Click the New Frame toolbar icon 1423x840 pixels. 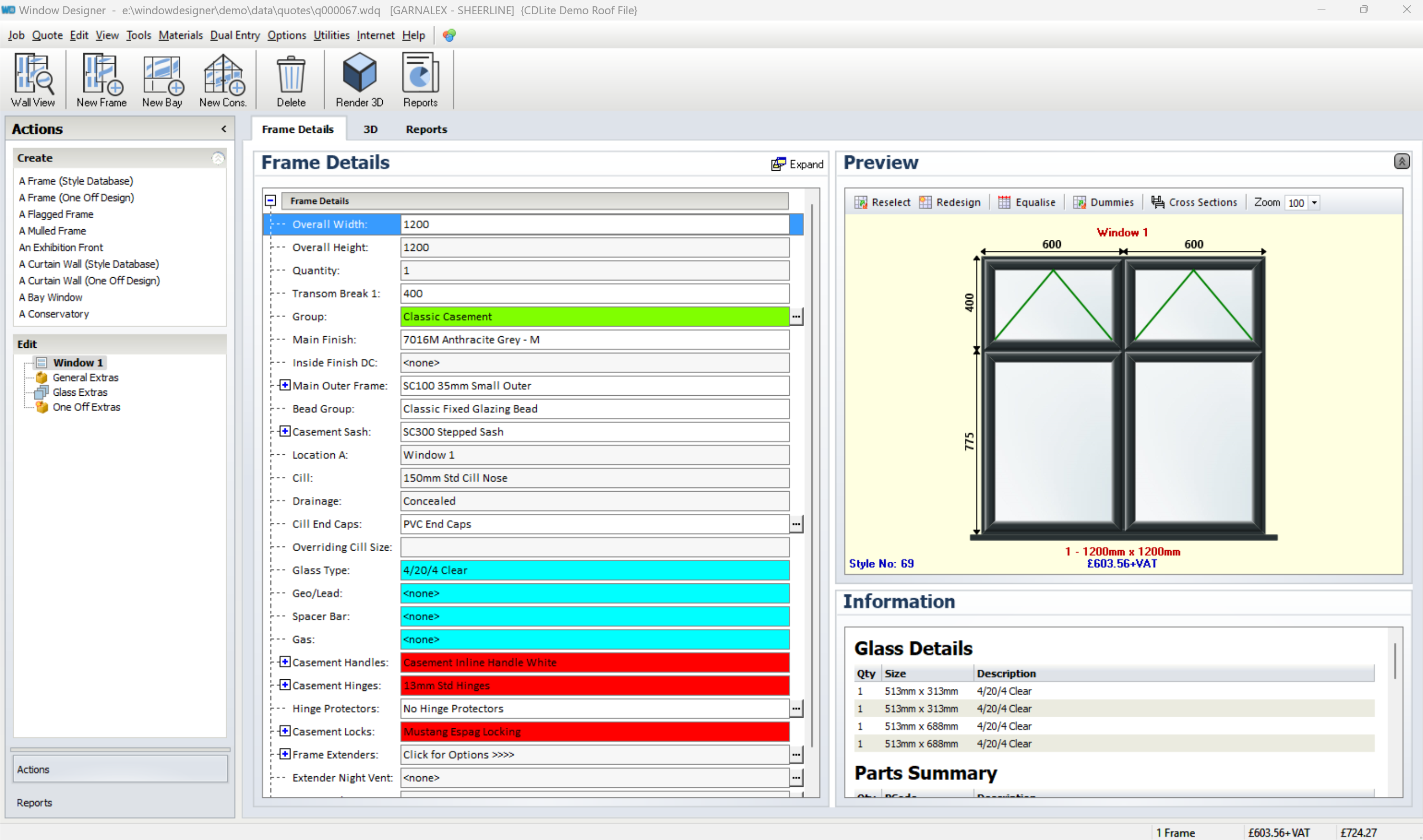[101, 80]
